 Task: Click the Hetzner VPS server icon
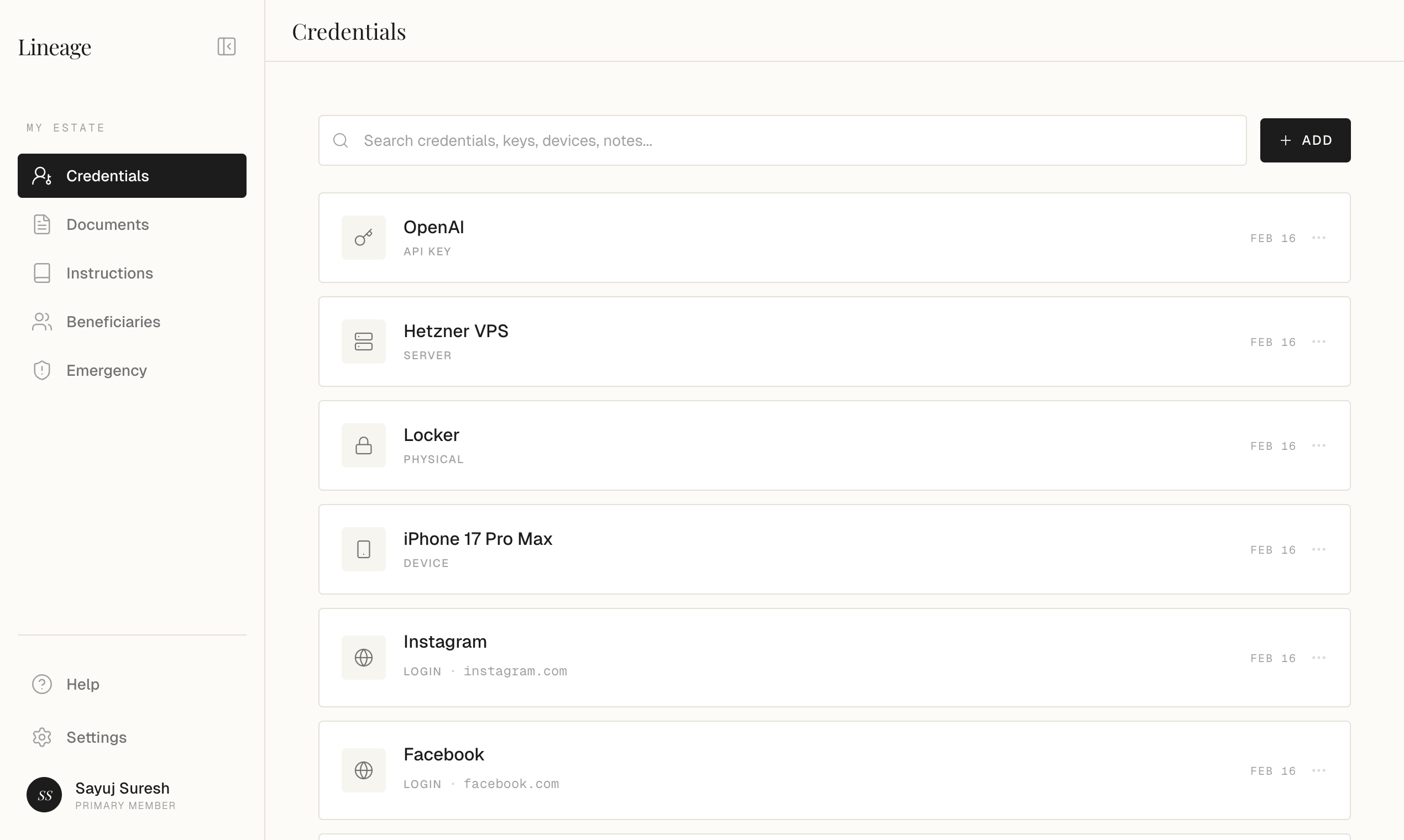364,342
